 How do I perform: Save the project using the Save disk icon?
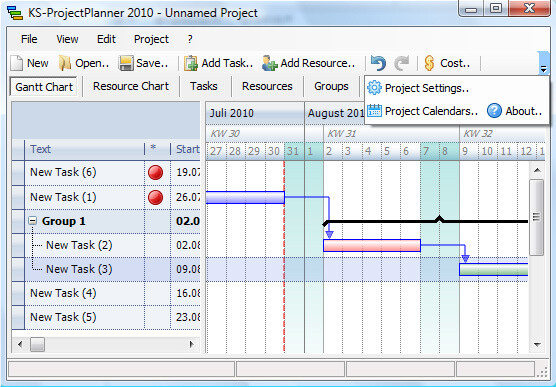(126, 63)
